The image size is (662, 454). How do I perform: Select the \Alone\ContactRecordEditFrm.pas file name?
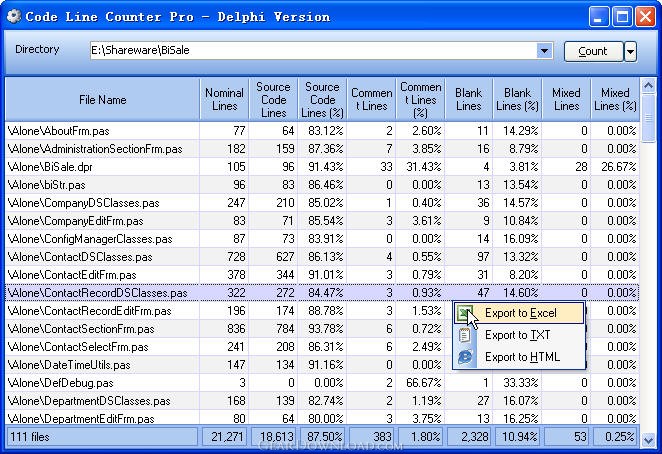pos(90,311)
